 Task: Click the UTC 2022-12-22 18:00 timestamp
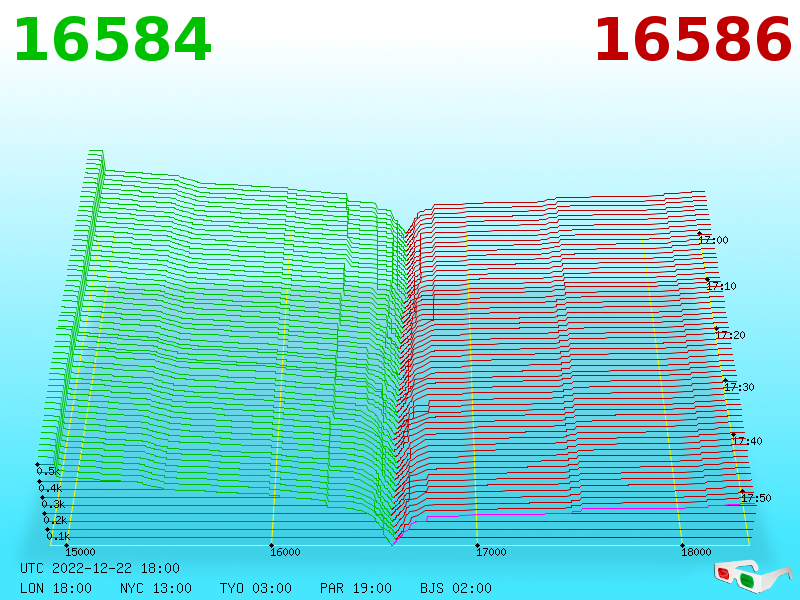click(x=100, y=568)
